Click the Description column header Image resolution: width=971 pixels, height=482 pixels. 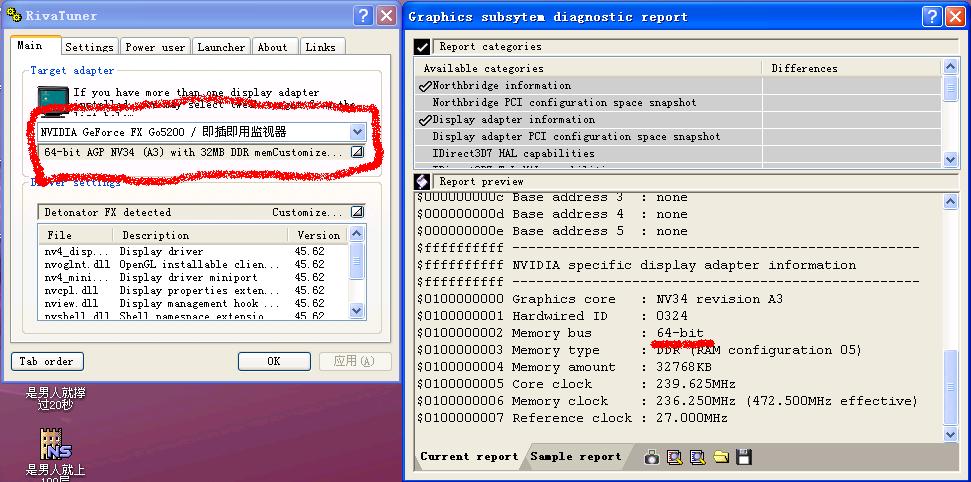pyautogui.click(x=200, y=235)
